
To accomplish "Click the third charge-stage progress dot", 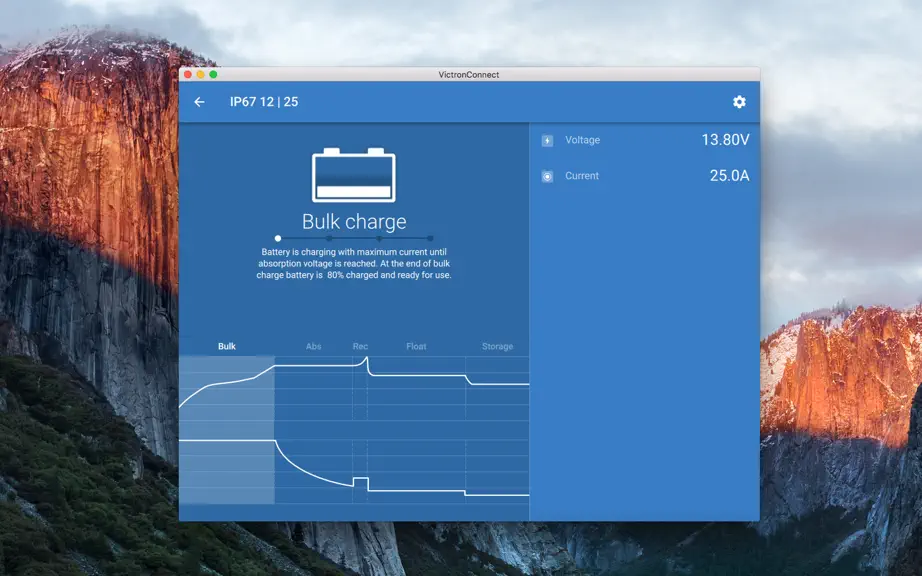I will click(379, 238).
